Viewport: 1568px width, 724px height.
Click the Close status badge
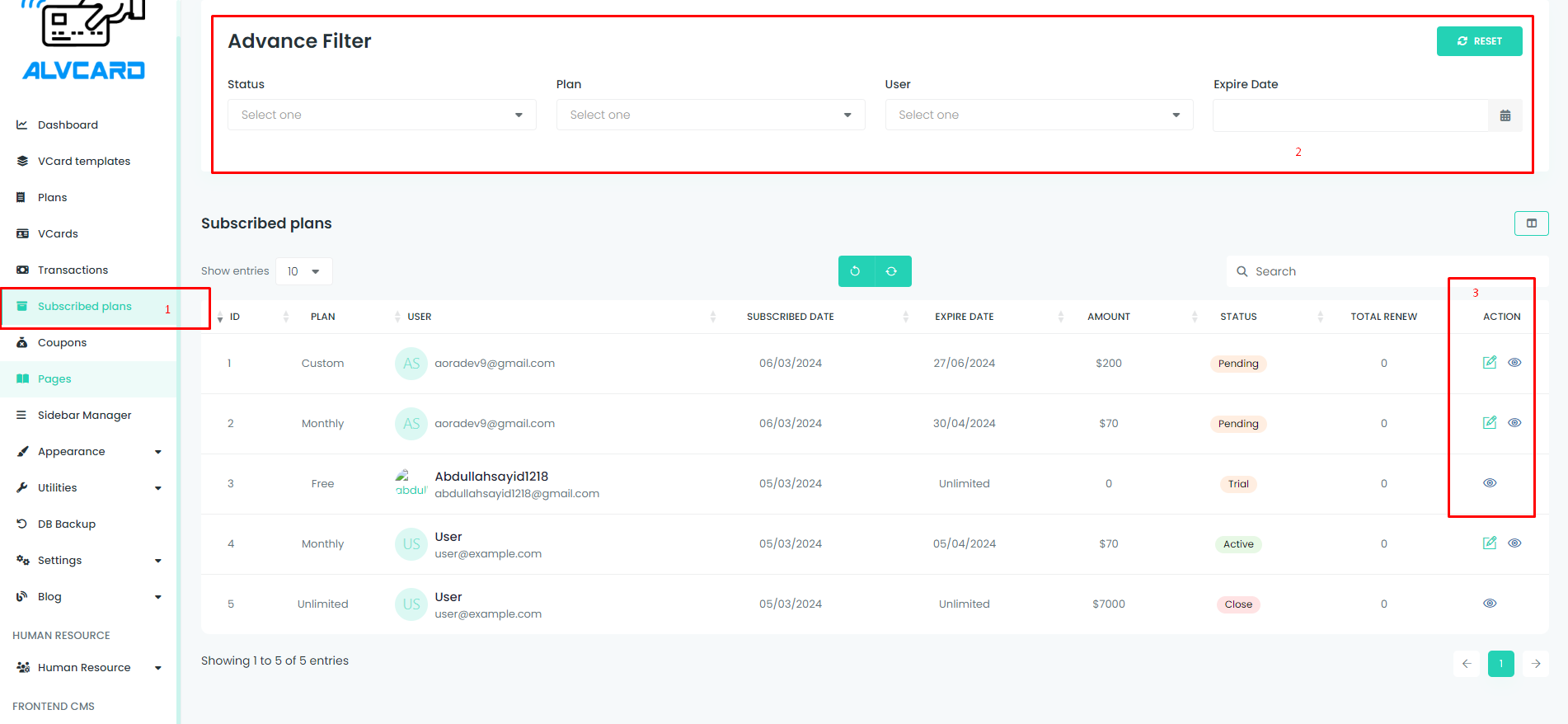[1238, 604]
